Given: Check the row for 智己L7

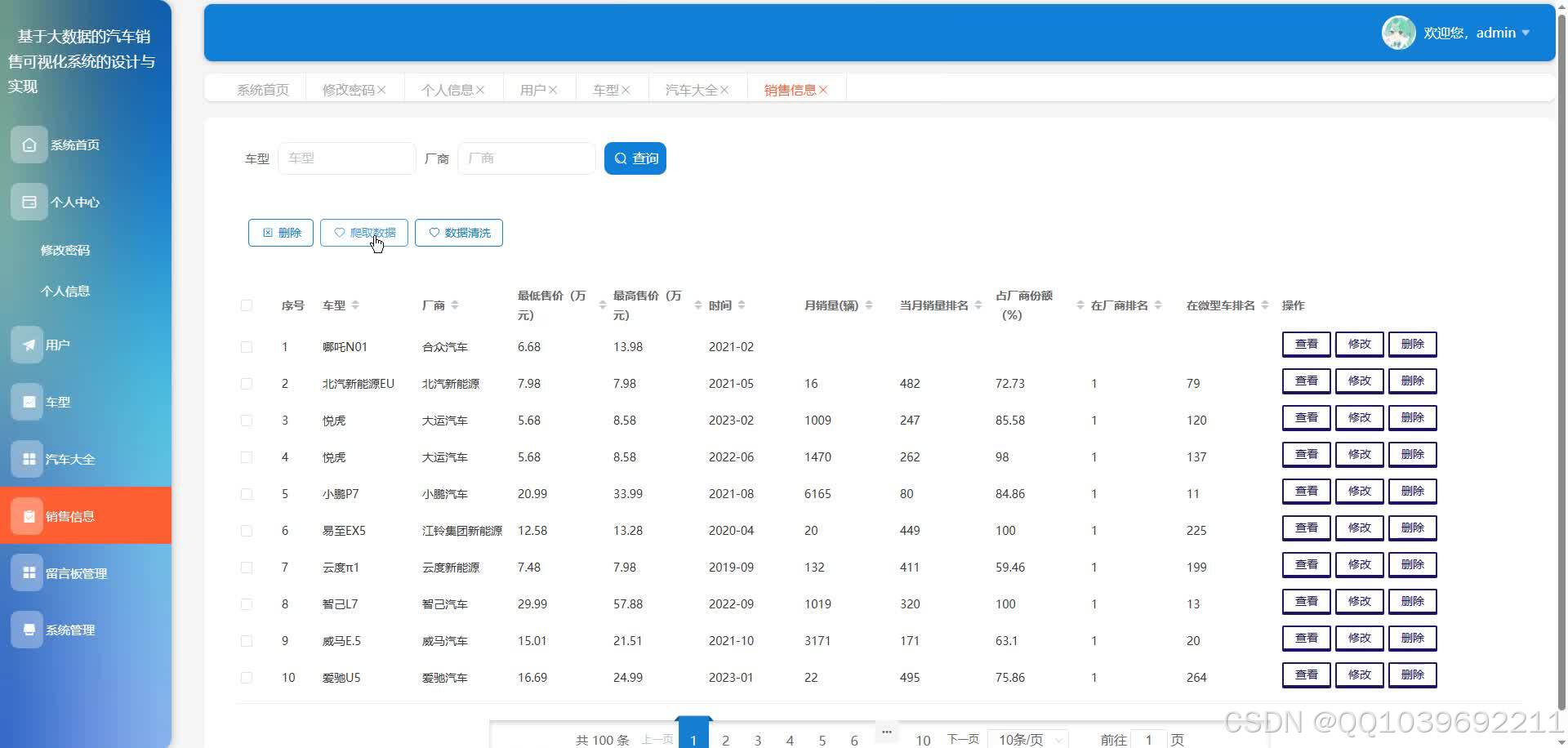Looking at the screenshot, I should tap(247, 604).
